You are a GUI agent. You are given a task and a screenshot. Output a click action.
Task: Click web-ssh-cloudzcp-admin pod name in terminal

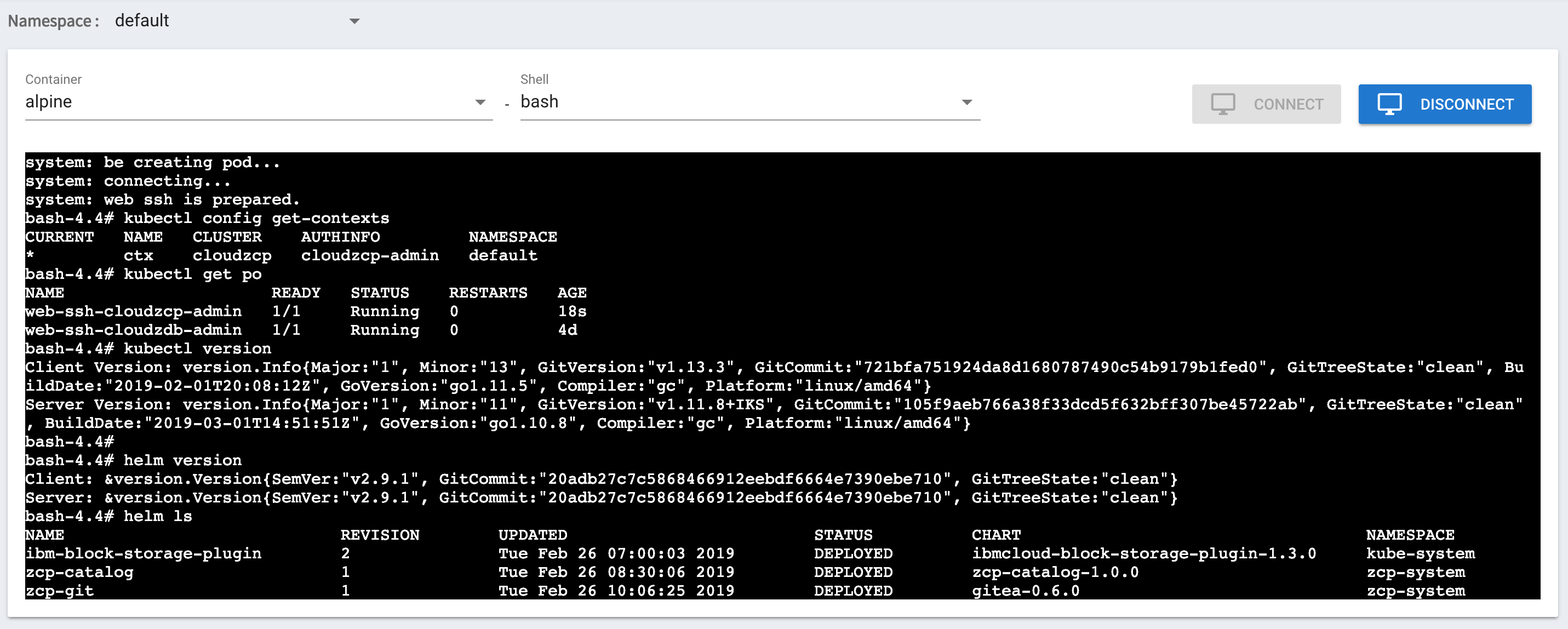pyautogui.click(x=133, y=311)
